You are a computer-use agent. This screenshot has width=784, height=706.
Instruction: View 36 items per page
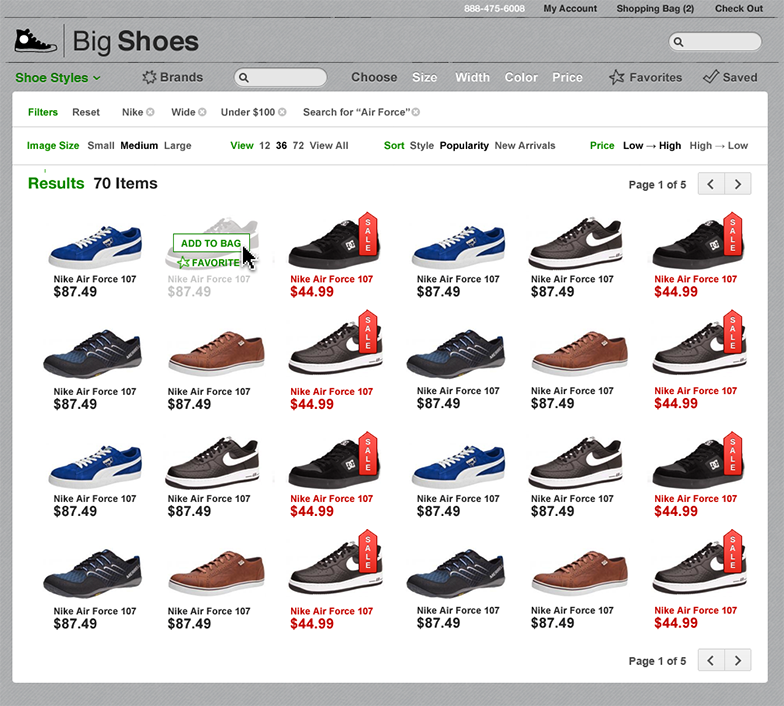pos(282,146)
